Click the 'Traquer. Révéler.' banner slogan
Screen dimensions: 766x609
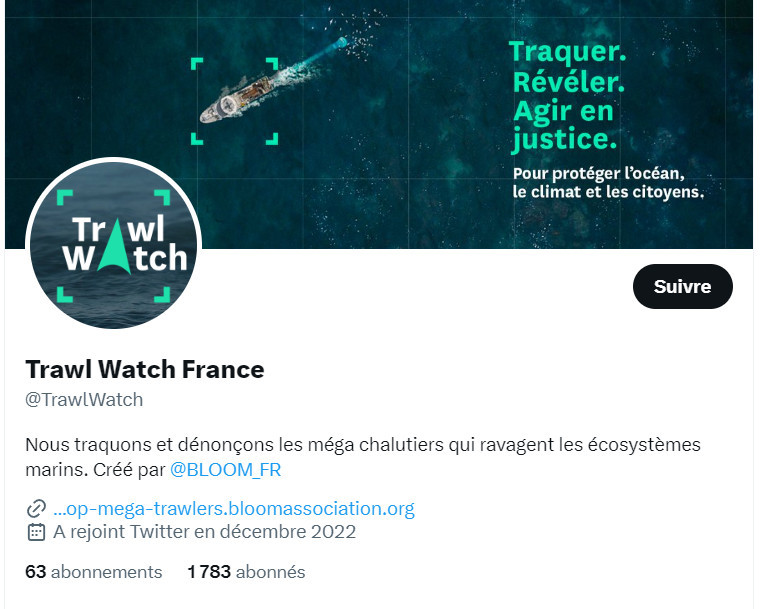pyautogui.click(x=569, y=66)
